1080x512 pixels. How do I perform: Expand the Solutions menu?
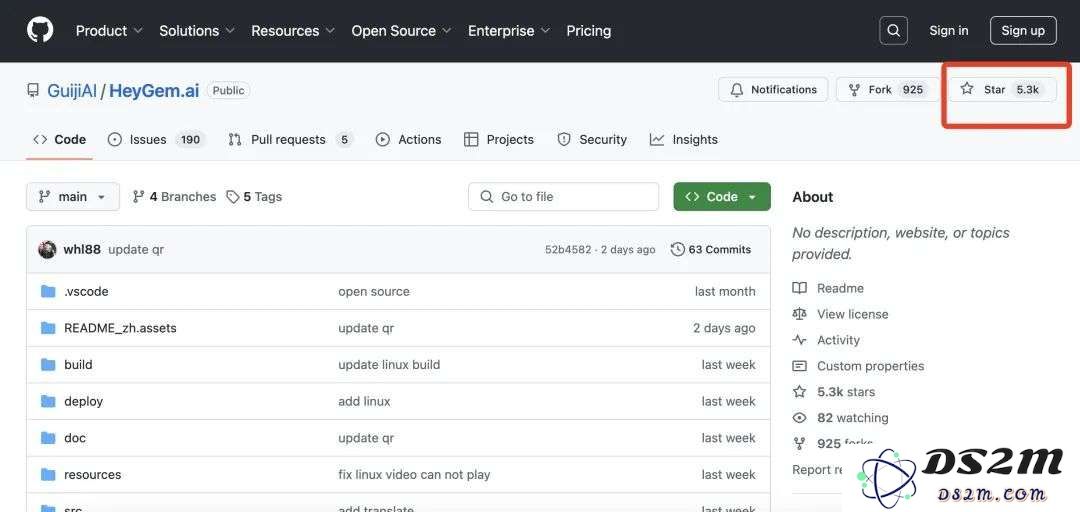(x=197, y=31)
